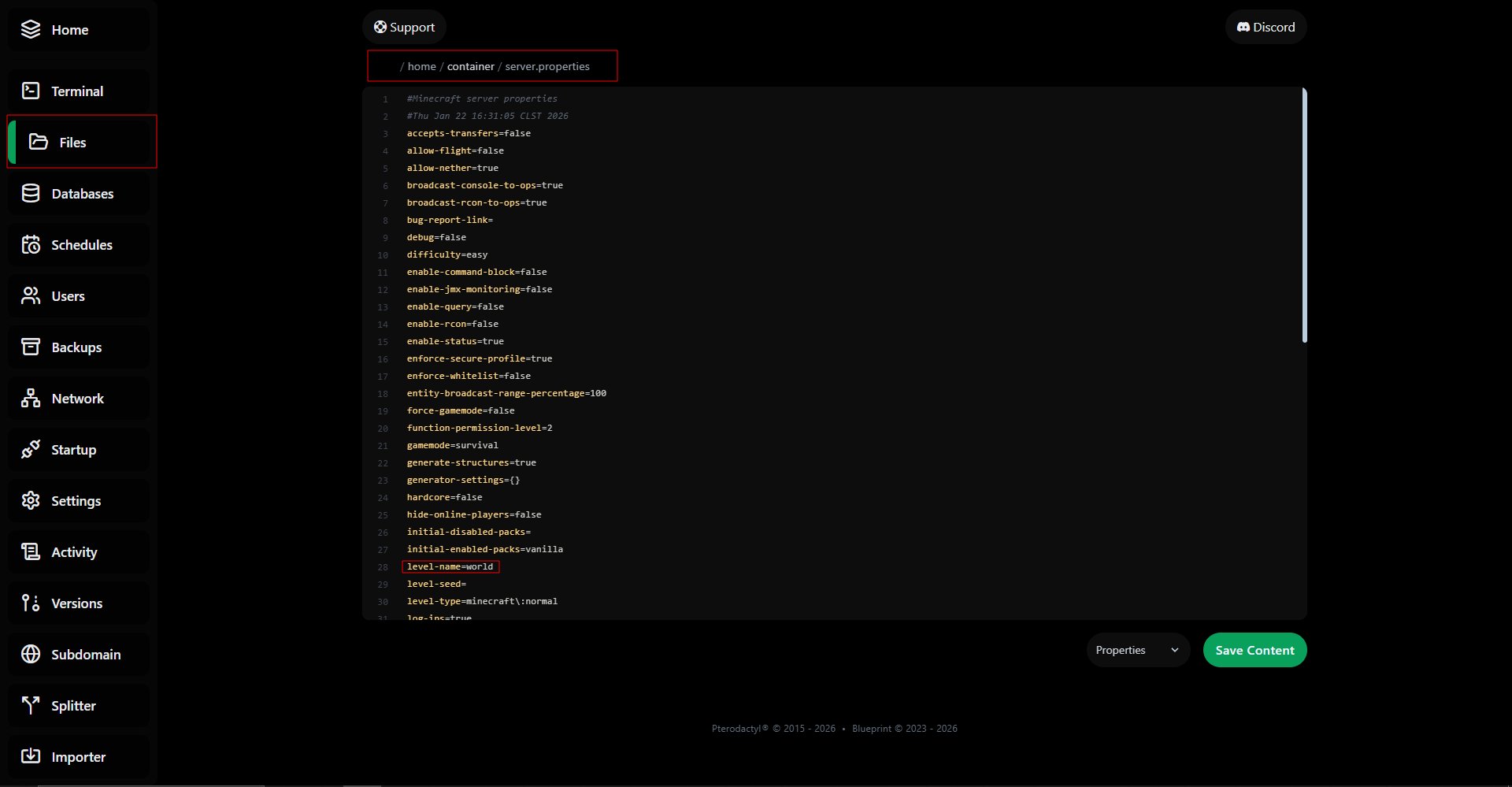Click the enforce-whitelist=false line

click(469, 376)
